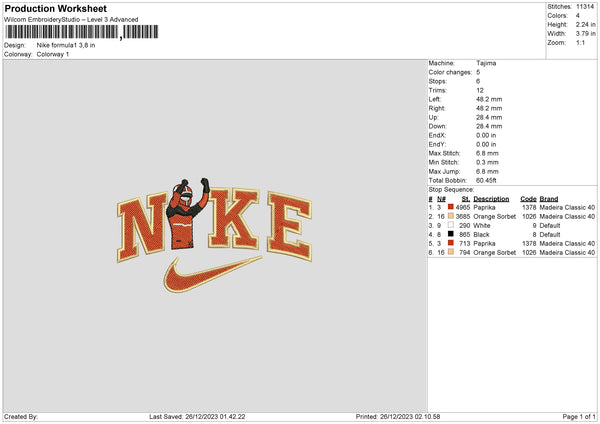
Task: Click the Left value '48.2 mm'
Action: pyautogui.click(x=489, y=99)
